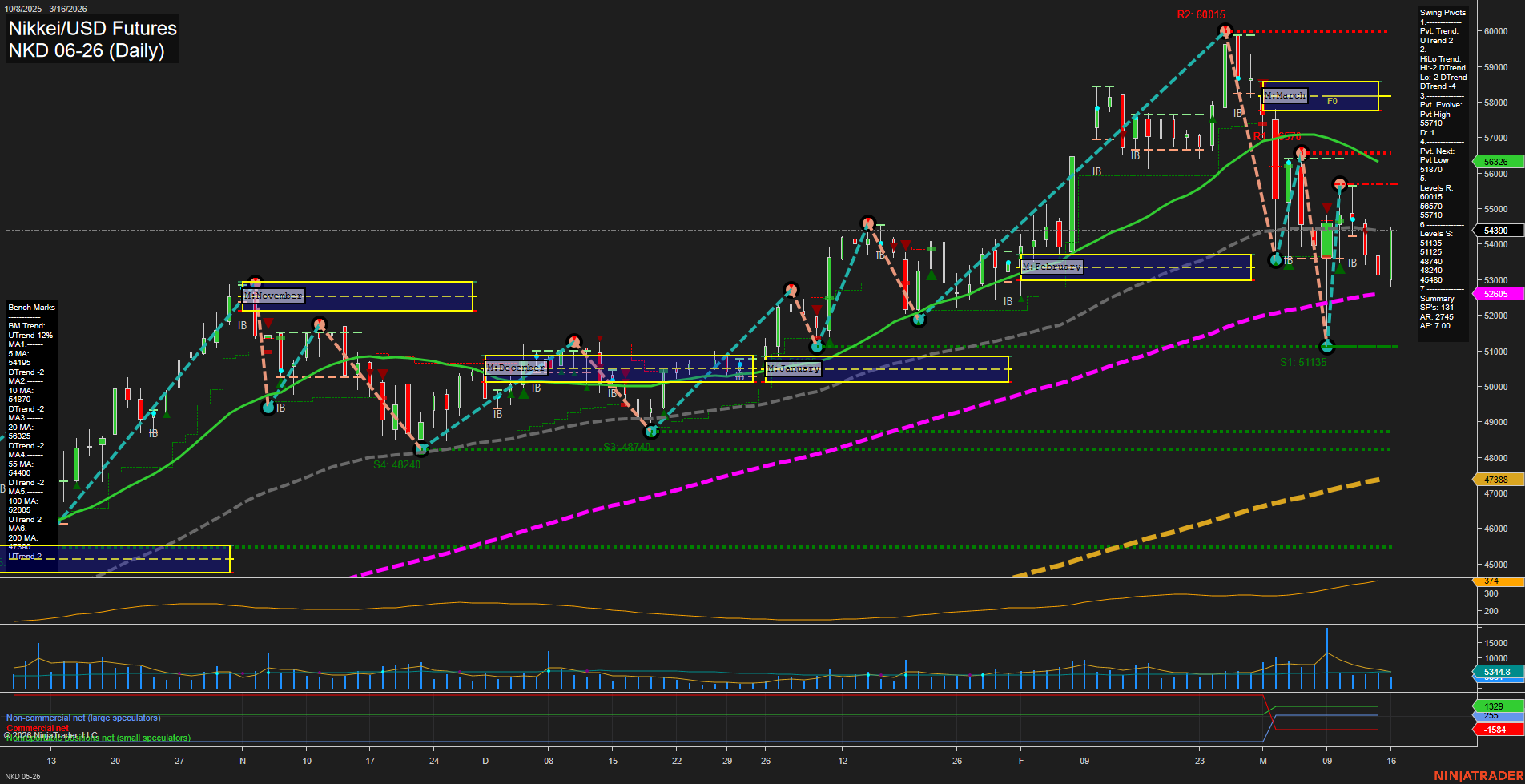
Task: Collapse the Swing Pivots info panel
Action: tap(1442, 12)
